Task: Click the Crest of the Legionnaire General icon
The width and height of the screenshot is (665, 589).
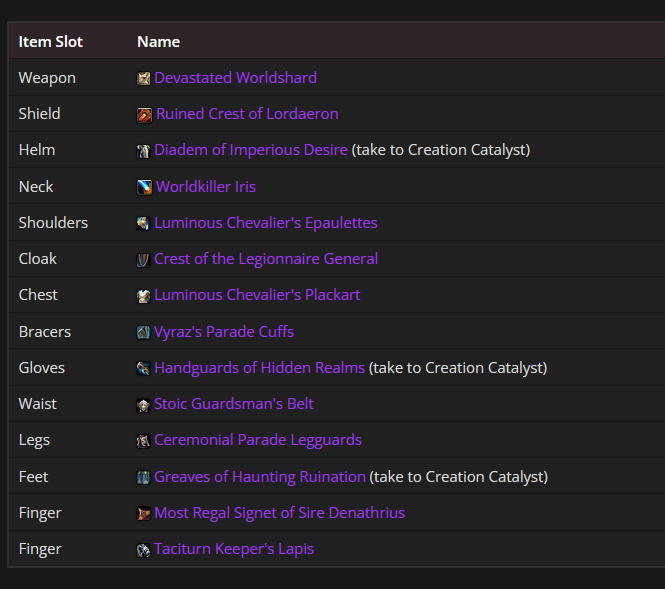Action: click(x=143, y=260)
